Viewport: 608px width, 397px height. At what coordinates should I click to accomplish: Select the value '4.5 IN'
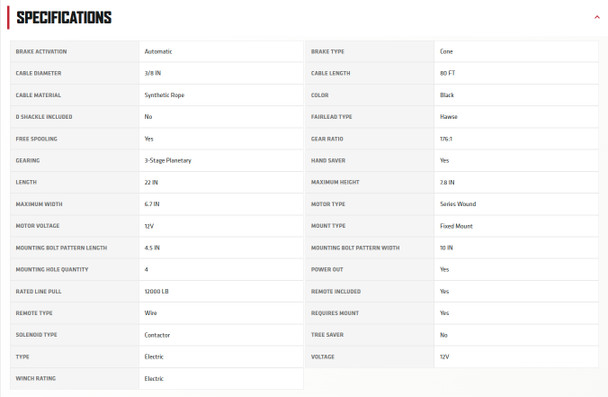pyautogui.click(x=152, y=248)
